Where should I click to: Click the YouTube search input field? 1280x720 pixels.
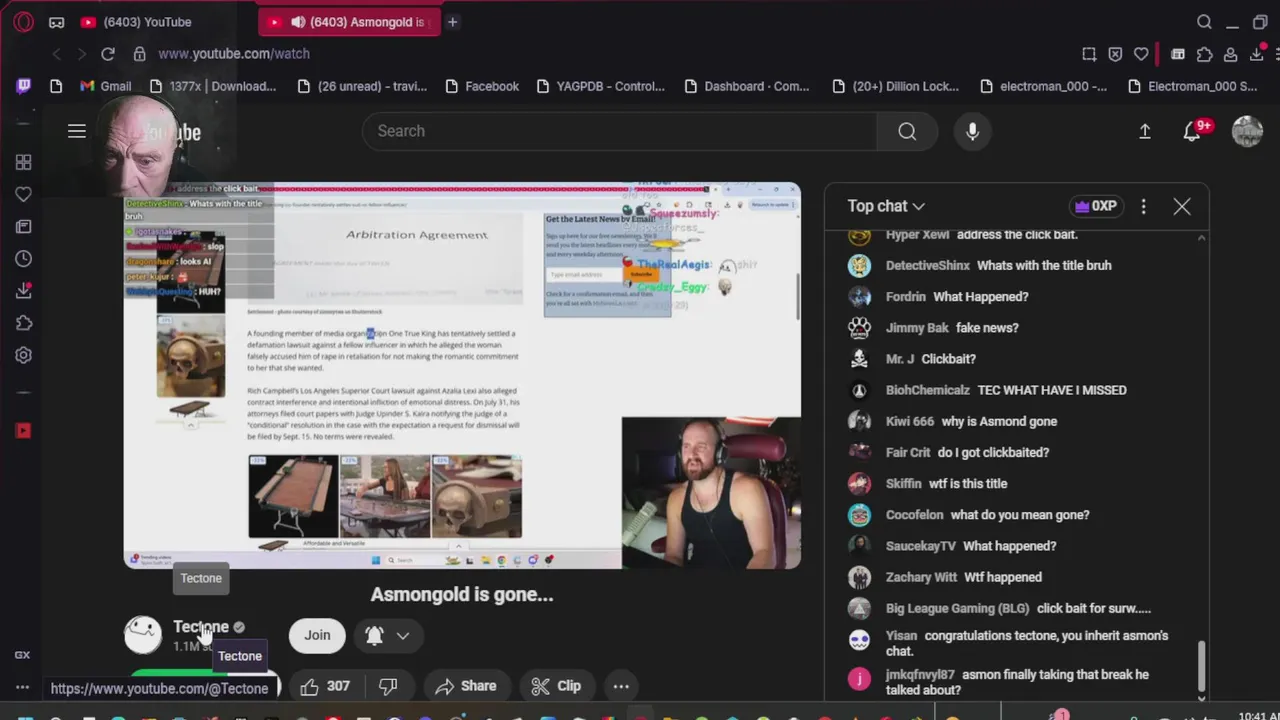tap(620, 131)
